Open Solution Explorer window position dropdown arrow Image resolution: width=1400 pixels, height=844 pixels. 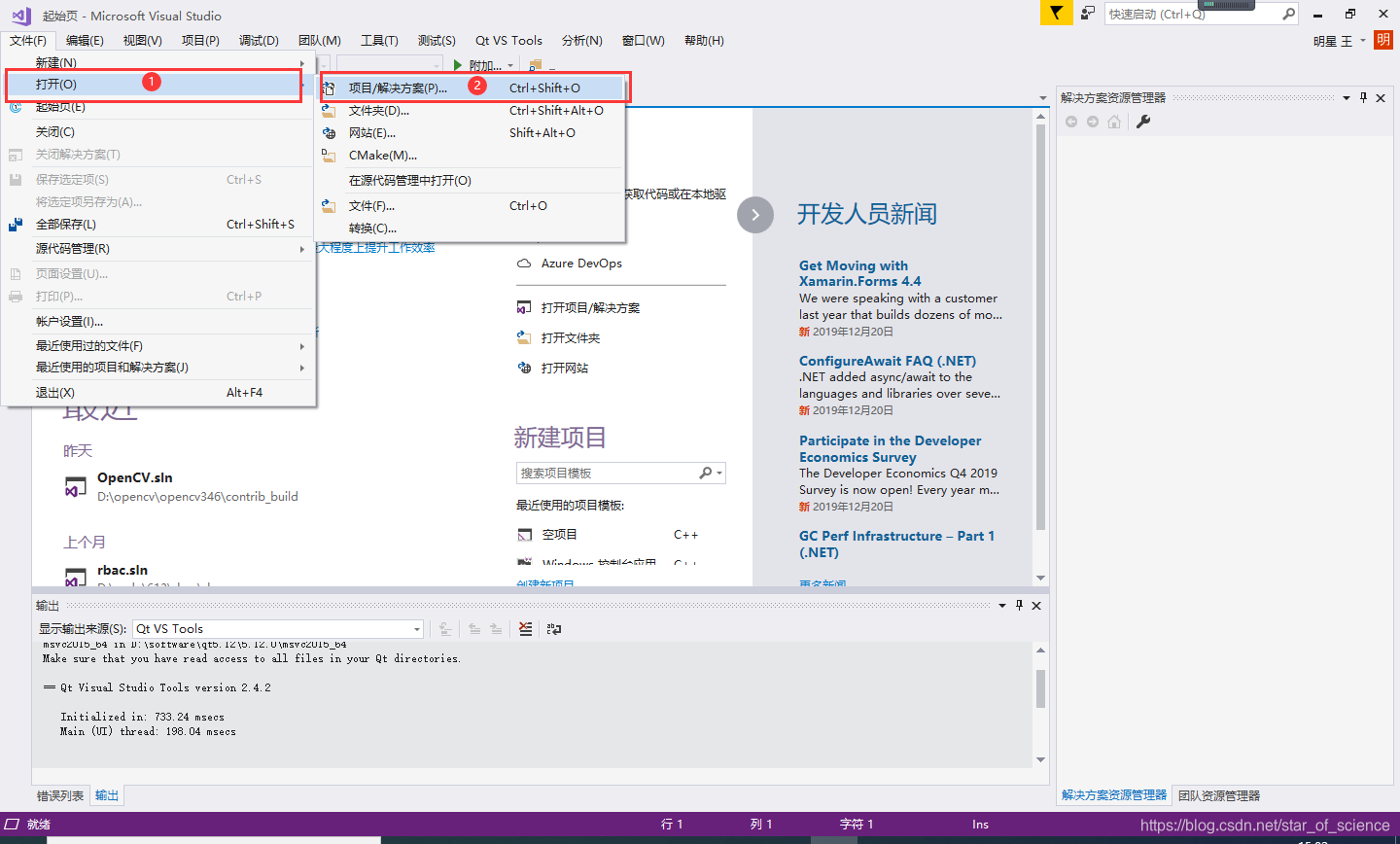[x=1347, y=97]
